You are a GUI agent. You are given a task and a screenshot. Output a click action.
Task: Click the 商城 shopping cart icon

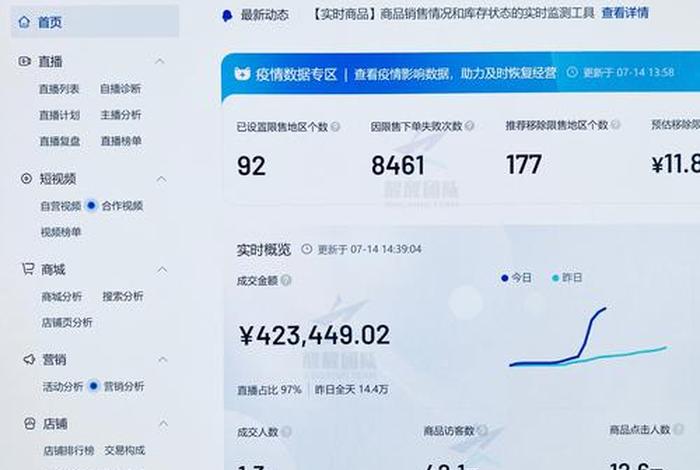(x=27, y=269)
